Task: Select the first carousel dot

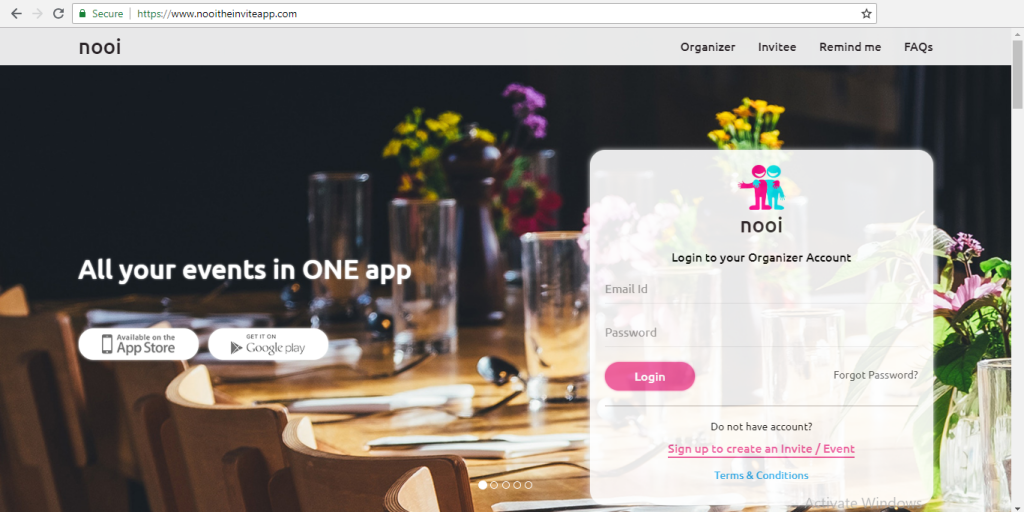Action: (x=483, y=485)
